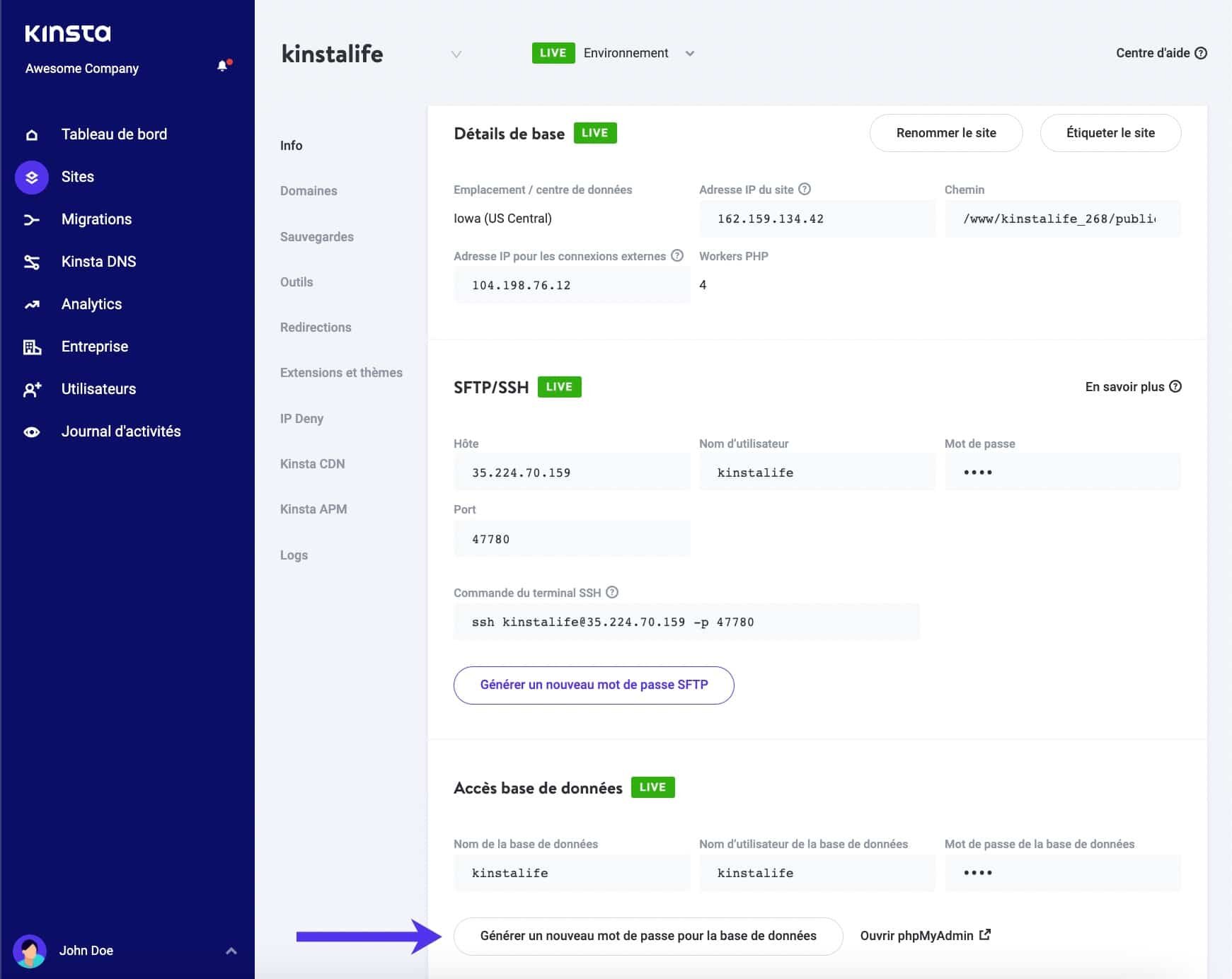This screenshot has width=1232, height=979.
Task: Expand the John Doe user menu
Action: [231, 951]
